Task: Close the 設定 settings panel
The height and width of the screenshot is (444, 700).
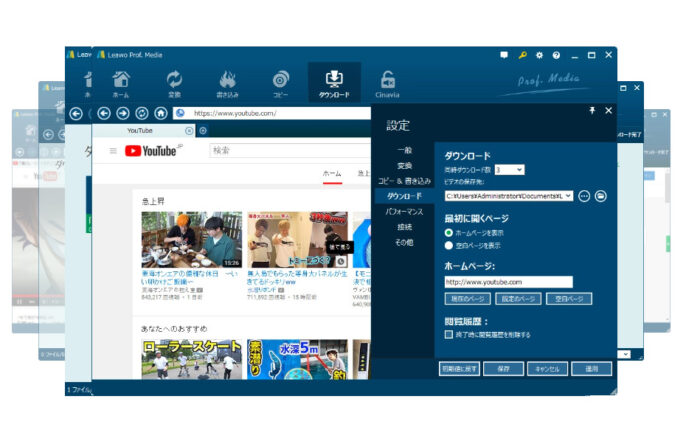Action: coord(608,110)
